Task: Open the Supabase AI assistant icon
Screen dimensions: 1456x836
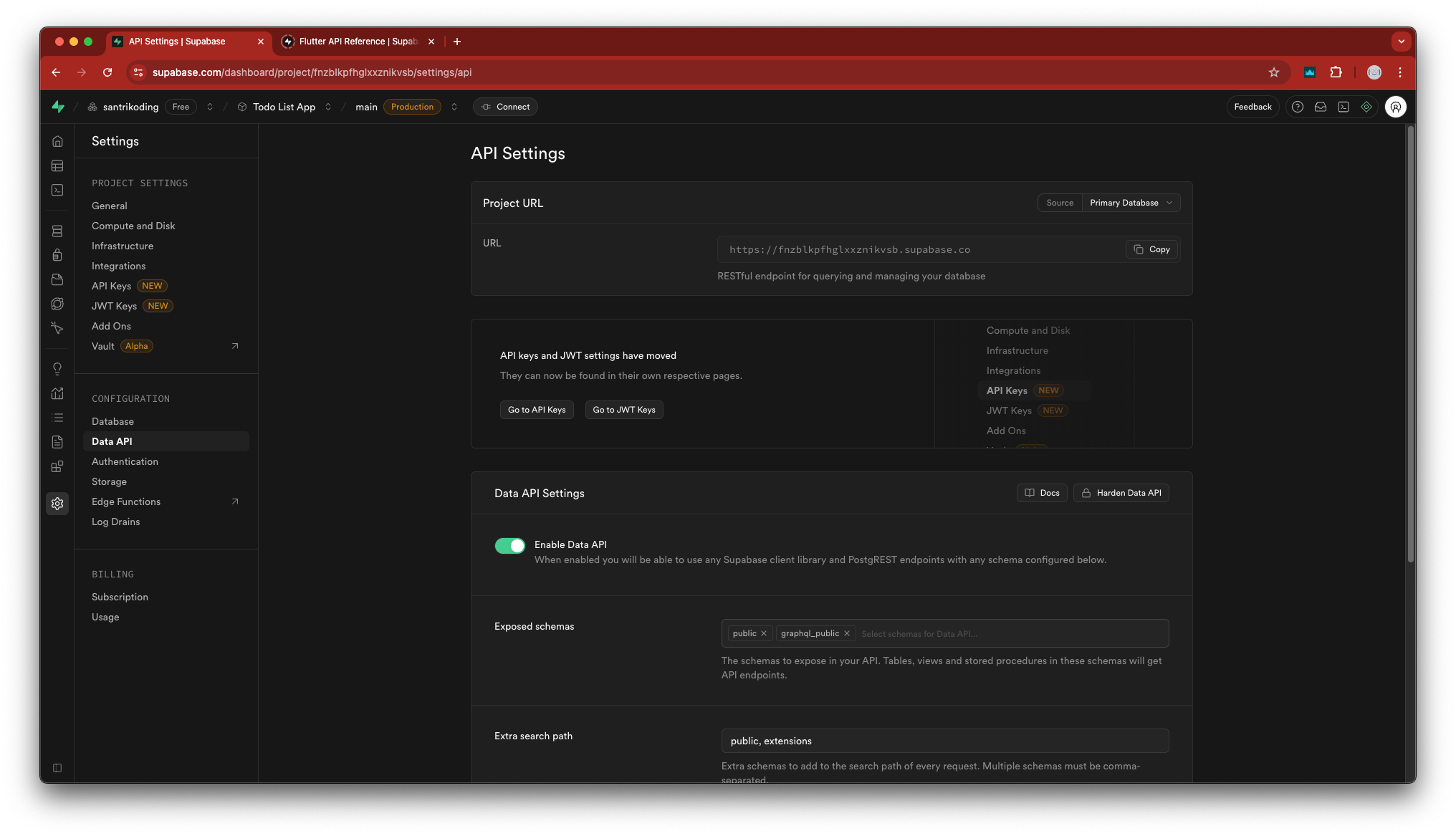Action: click(x=1366, y=107)
